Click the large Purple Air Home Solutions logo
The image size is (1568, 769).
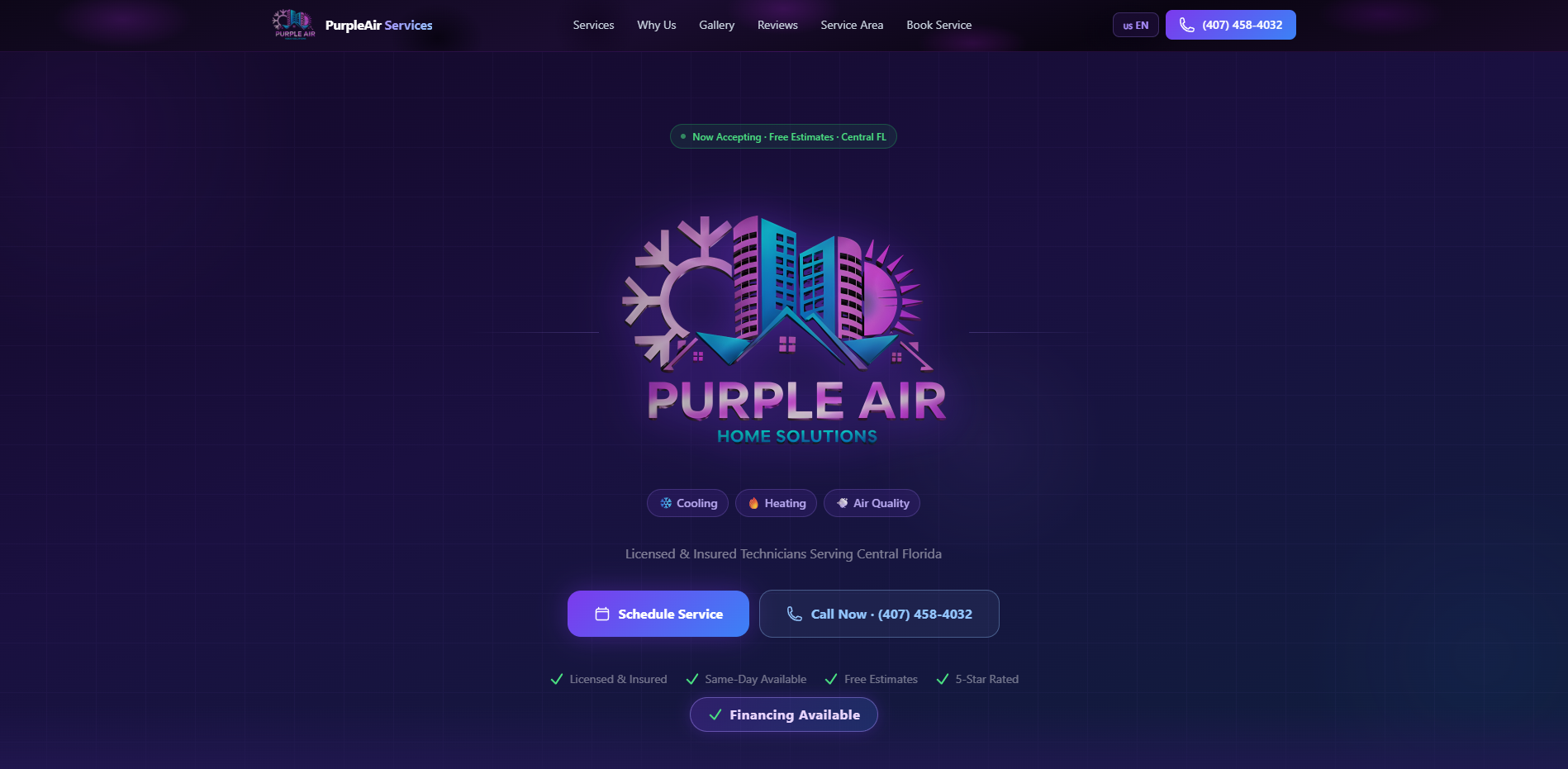(784, 330)
